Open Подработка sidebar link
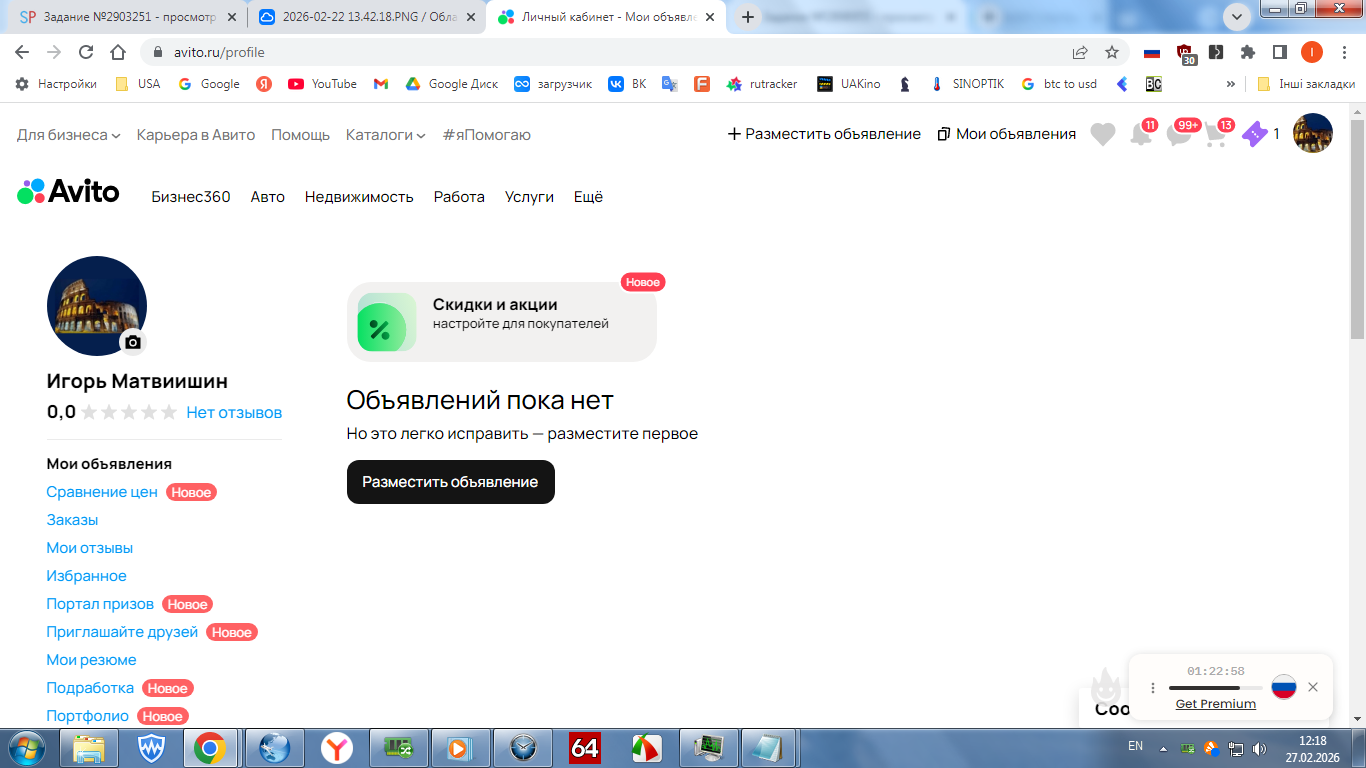The image size is (1366, 768). 90,688
